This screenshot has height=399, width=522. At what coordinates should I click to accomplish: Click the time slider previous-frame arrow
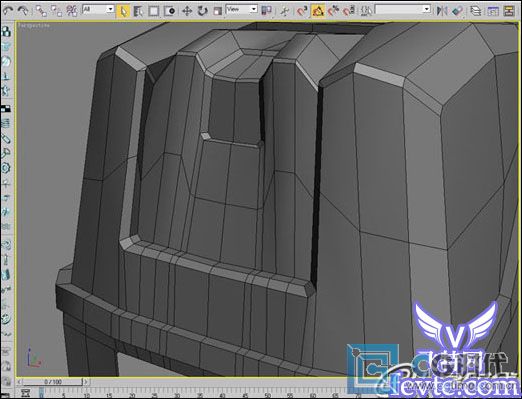coord(20,382)
